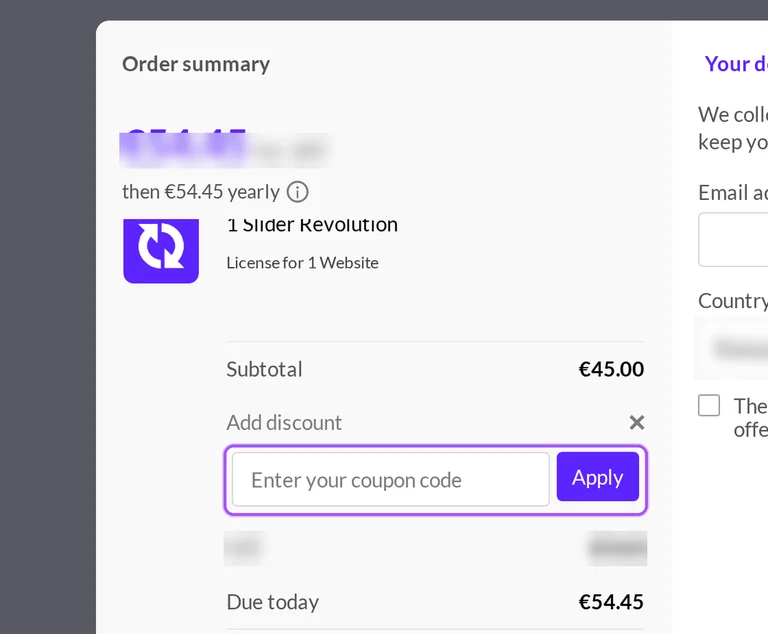The height and width of the screenshot is (634, 768).
Task: Click the Subtotal amount €45.00
Action: coord(611,369)
